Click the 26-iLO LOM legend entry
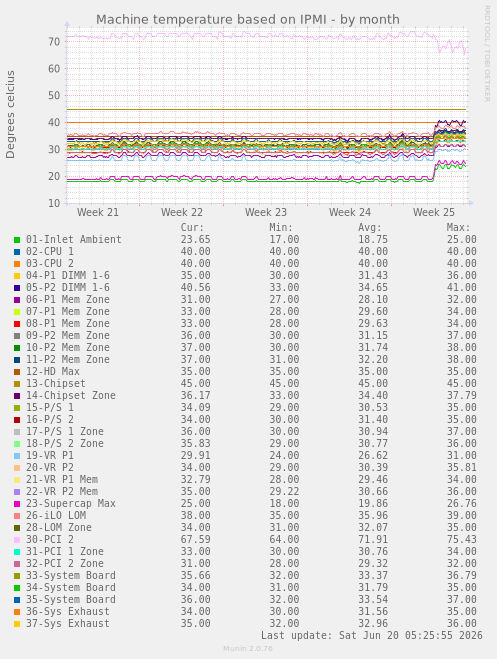 pyautogui.click(x=55, y=515)
